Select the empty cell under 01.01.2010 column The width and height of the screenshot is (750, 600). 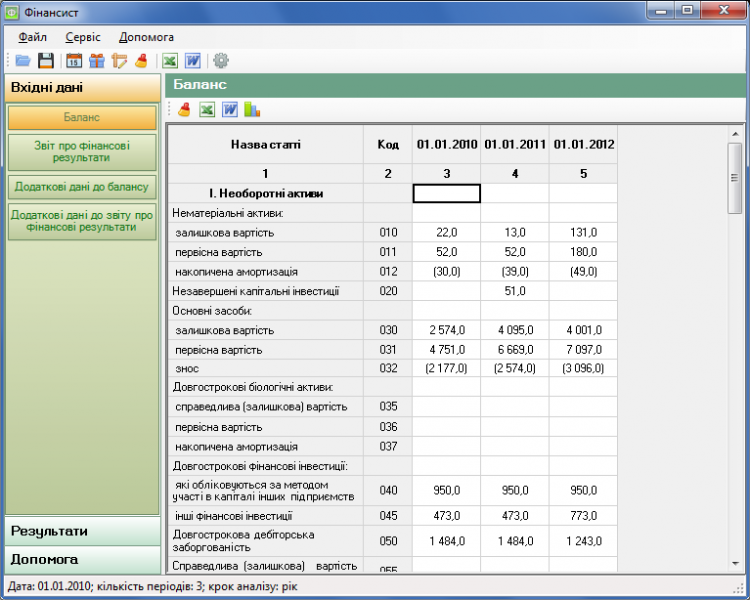pos(447,194)
